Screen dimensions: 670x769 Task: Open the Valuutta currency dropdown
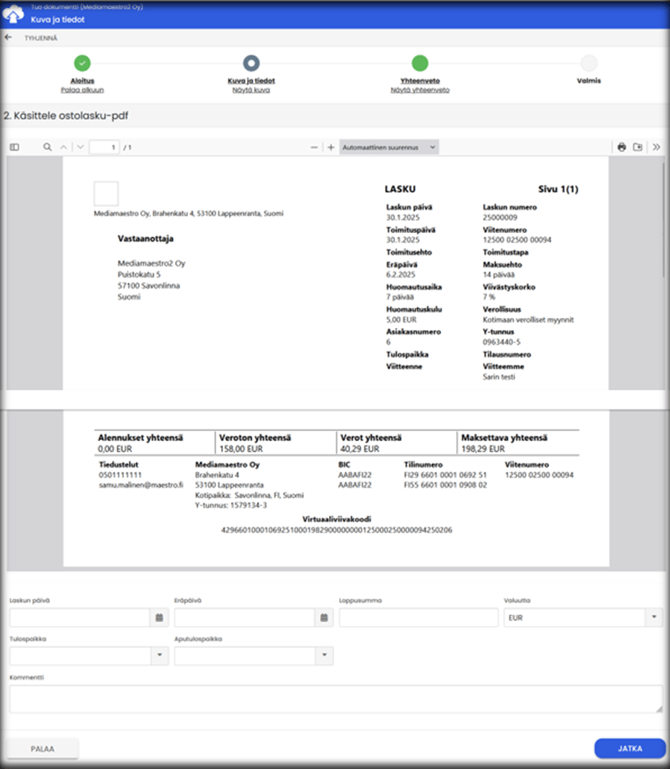(654, 618)
